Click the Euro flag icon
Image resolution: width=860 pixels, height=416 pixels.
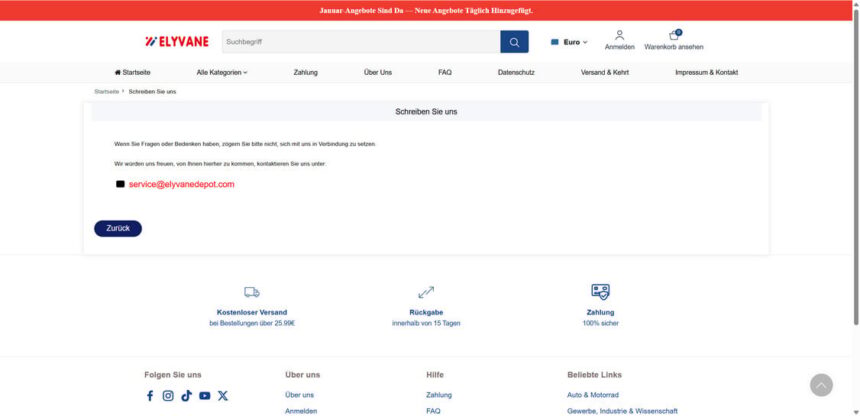click(555, 42)
